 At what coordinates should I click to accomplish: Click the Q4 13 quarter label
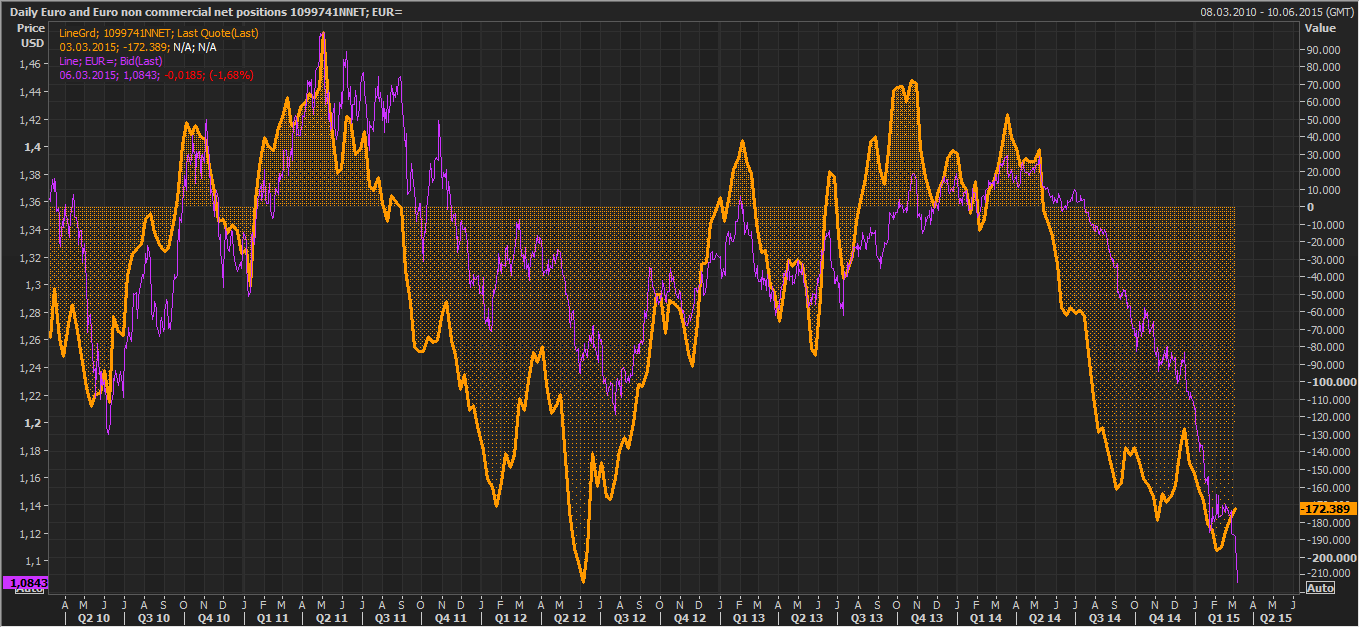pos(926,618)
